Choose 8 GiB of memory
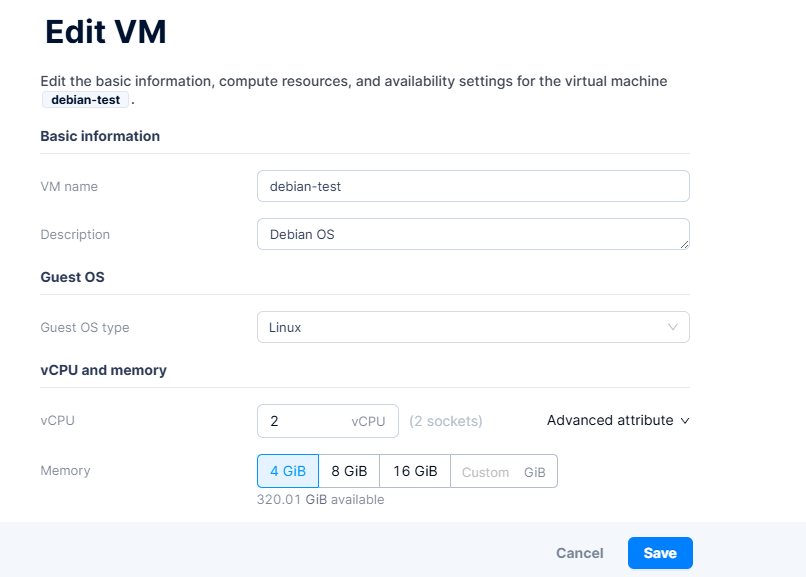 pos(349,471)
